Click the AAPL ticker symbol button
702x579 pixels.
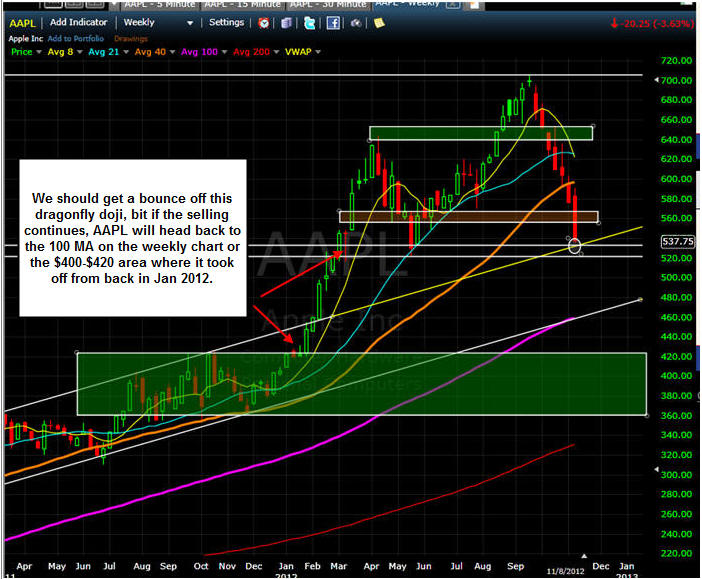tap(22, 23)
